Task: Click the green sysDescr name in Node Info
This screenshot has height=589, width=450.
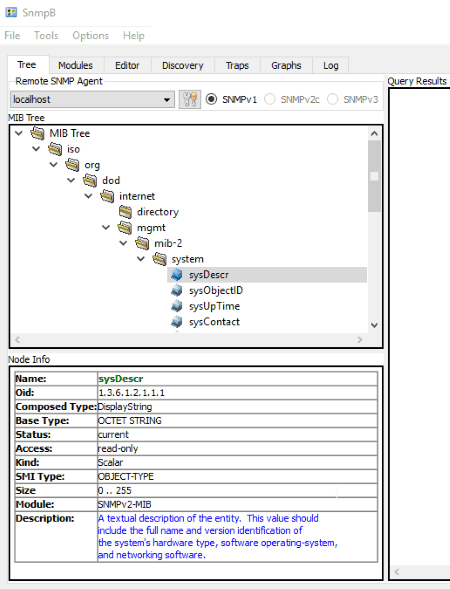Action: click(121, 379)
